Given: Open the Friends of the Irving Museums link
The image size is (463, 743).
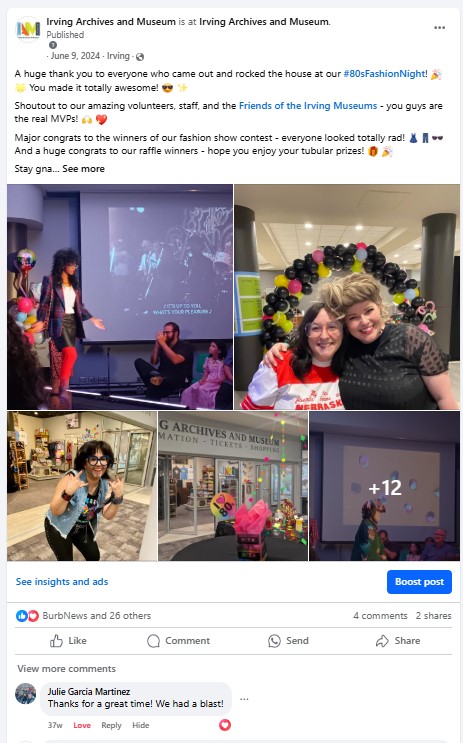Looking at the screenshot, I should coord(308,106).
